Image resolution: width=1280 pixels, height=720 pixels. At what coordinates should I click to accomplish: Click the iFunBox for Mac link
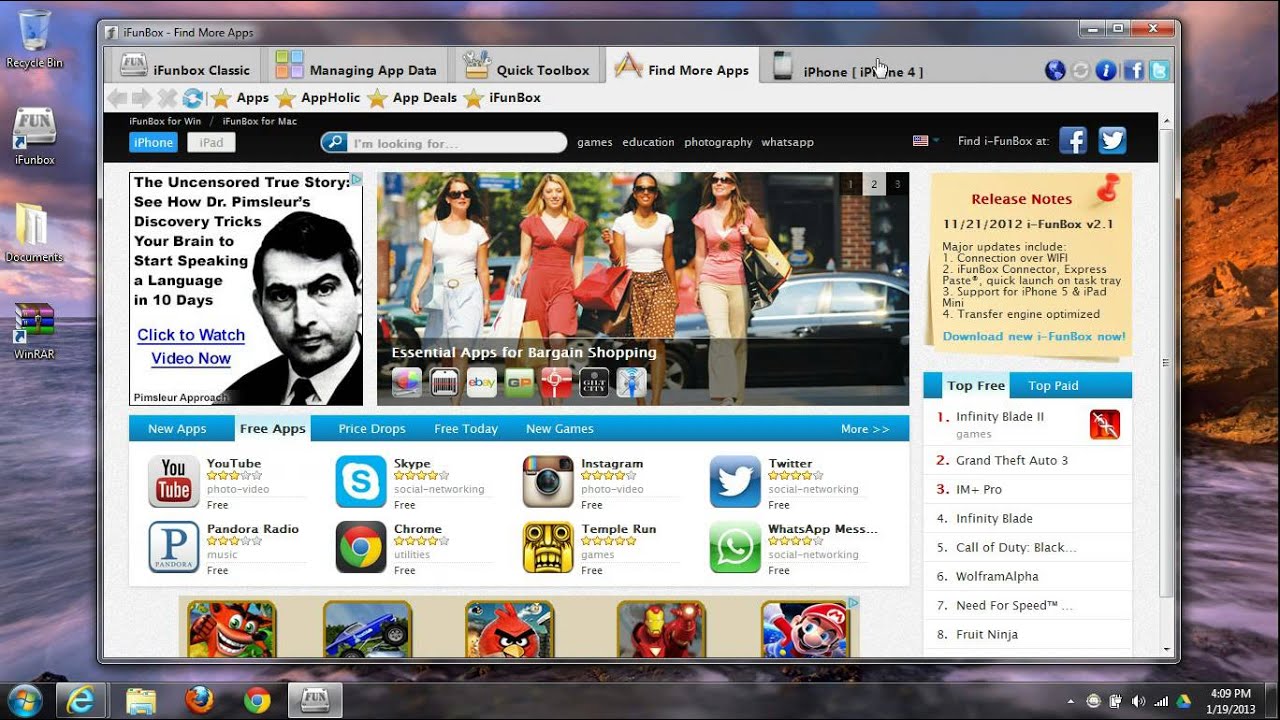(x=260, y=121)
